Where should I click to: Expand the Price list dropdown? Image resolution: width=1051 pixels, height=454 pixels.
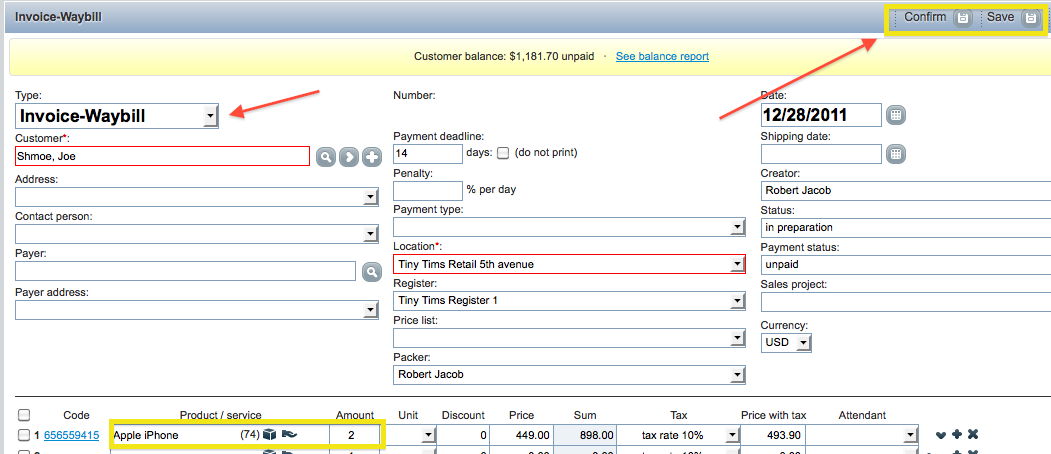pyautogui.click(x=737, y=338)
